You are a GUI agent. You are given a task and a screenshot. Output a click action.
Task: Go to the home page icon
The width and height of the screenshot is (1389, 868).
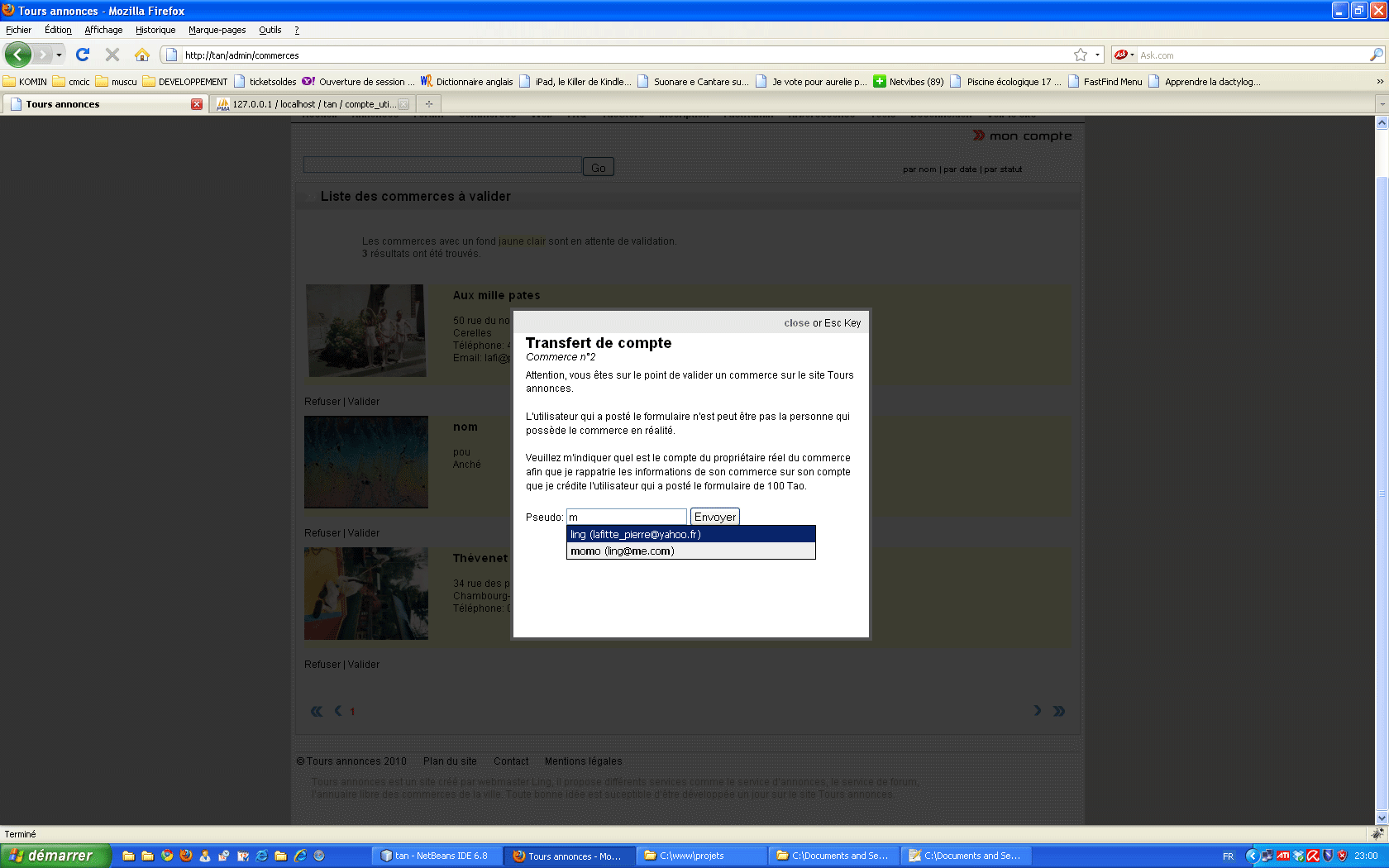click(x=142, y=55)
